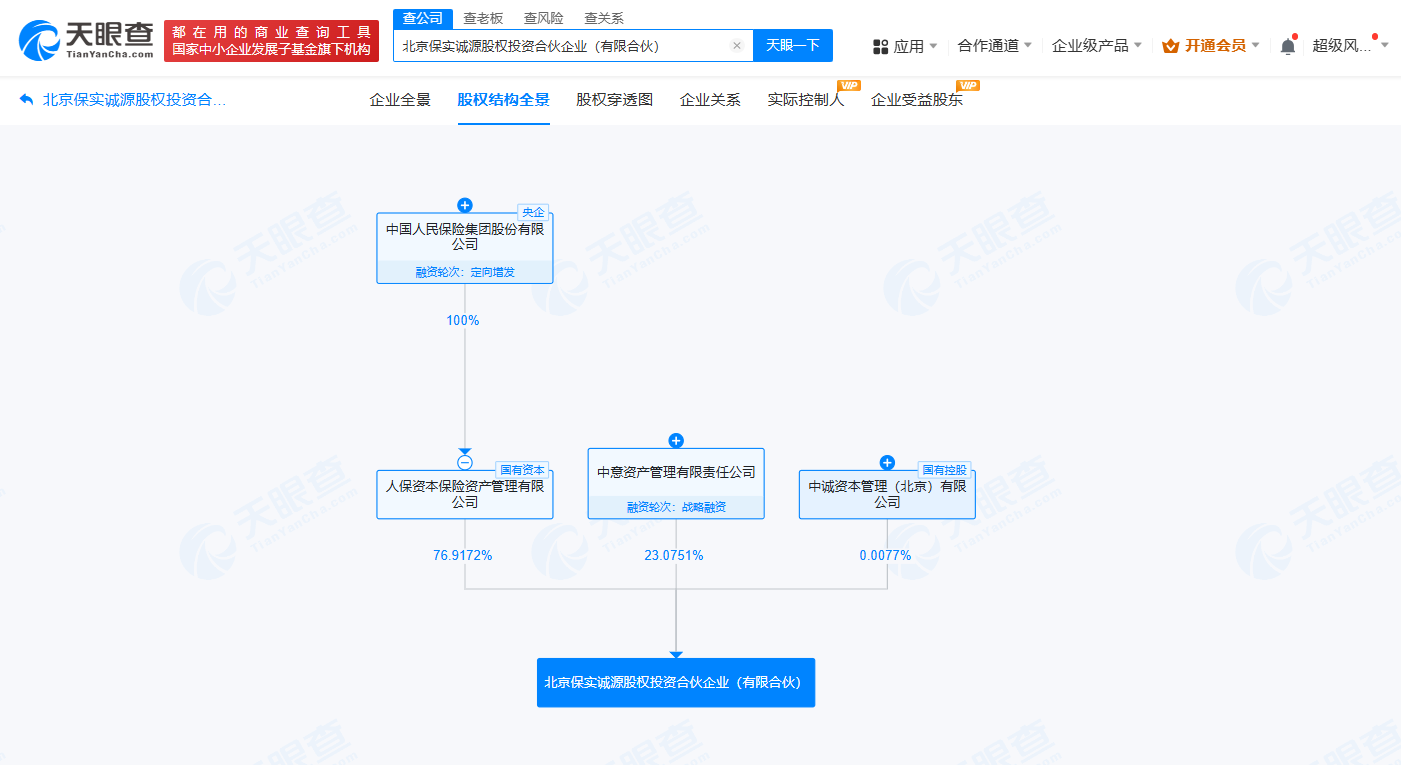Switch to the 股权穿透图 tab

(614, 100)
